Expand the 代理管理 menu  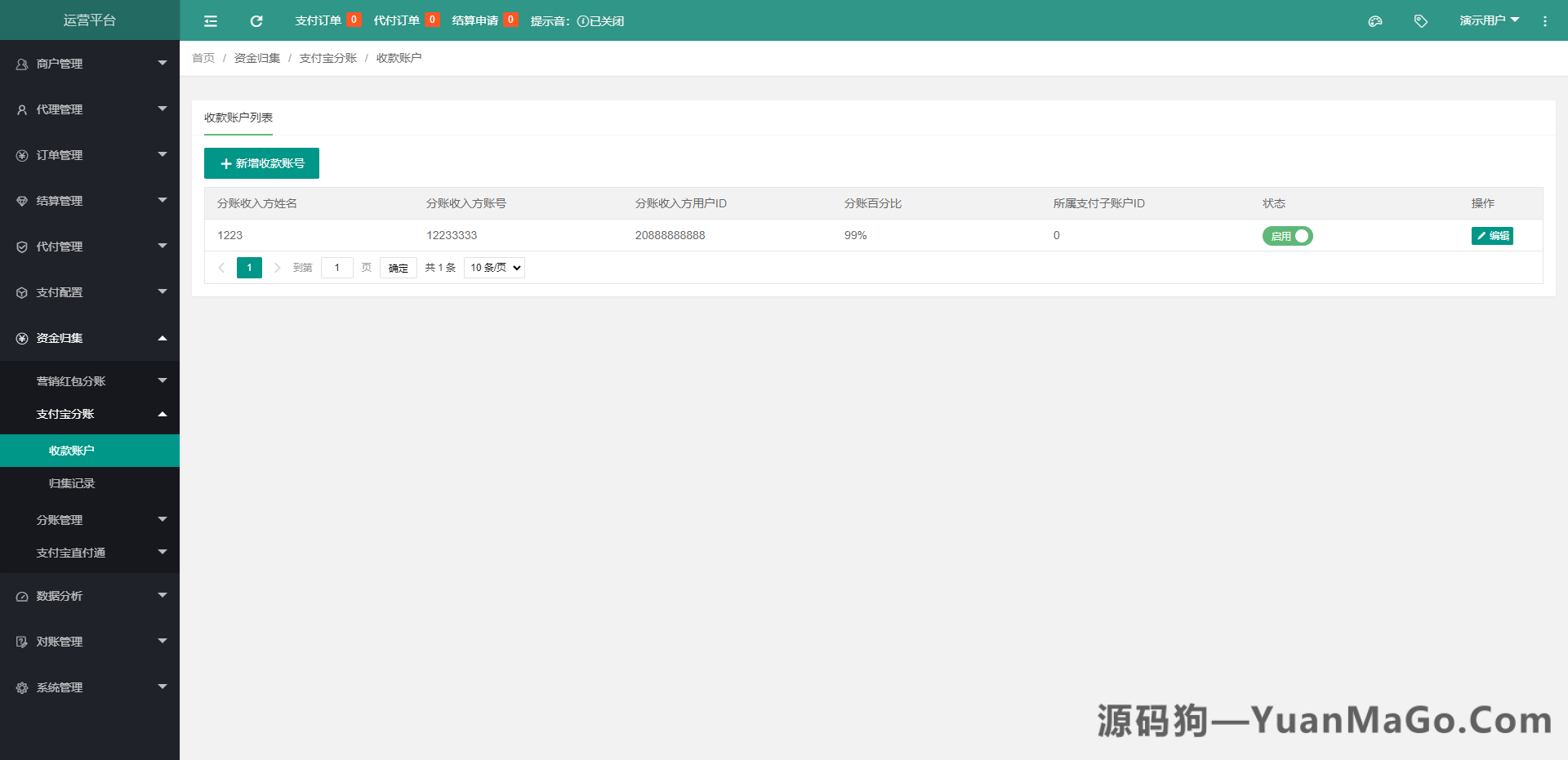point(90,109)
